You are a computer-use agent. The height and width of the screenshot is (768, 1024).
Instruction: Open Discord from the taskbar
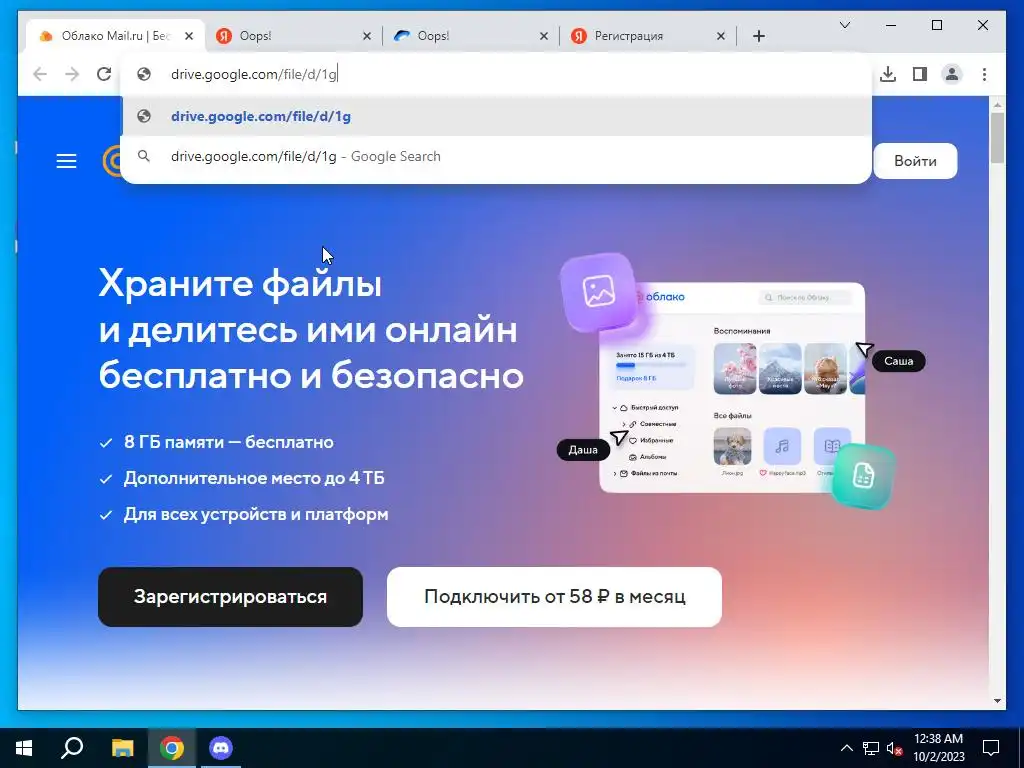click(x=221, y=748)
